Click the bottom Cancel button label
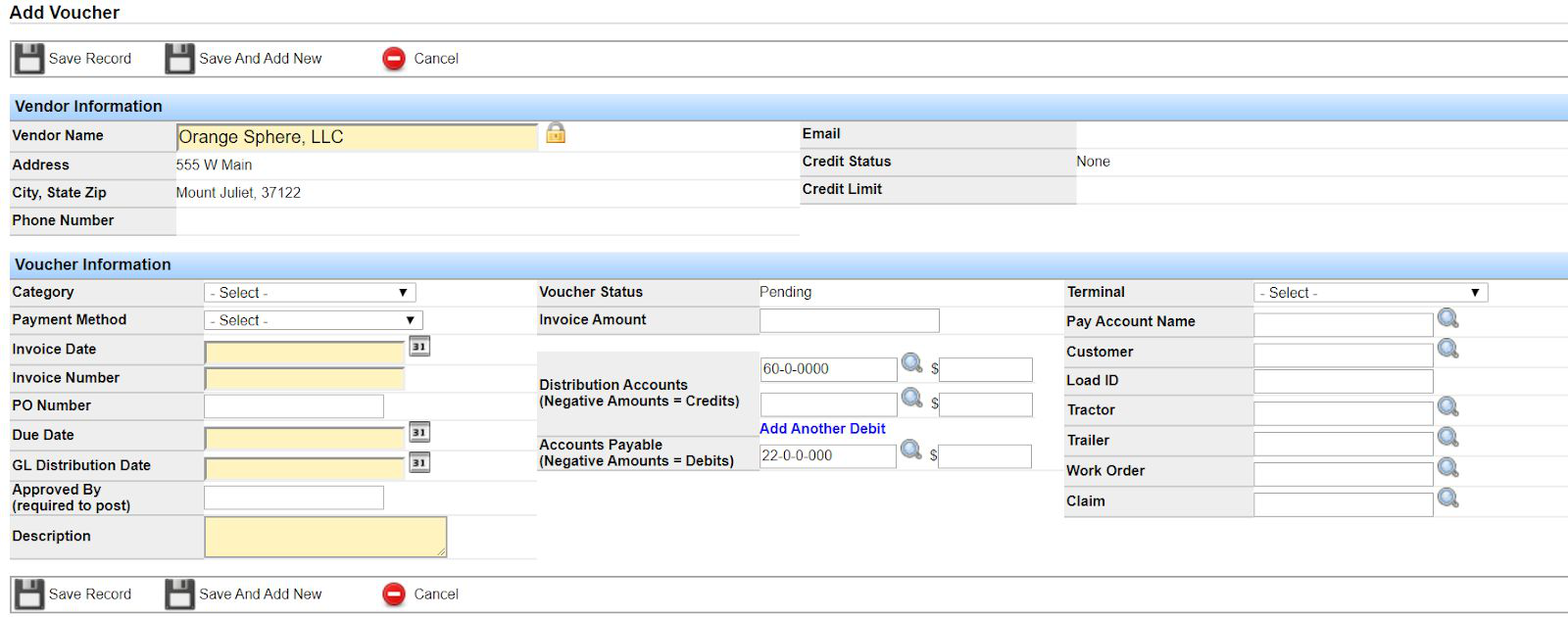Viewport: 1568px width, 617px height. [x=436, y=594]
